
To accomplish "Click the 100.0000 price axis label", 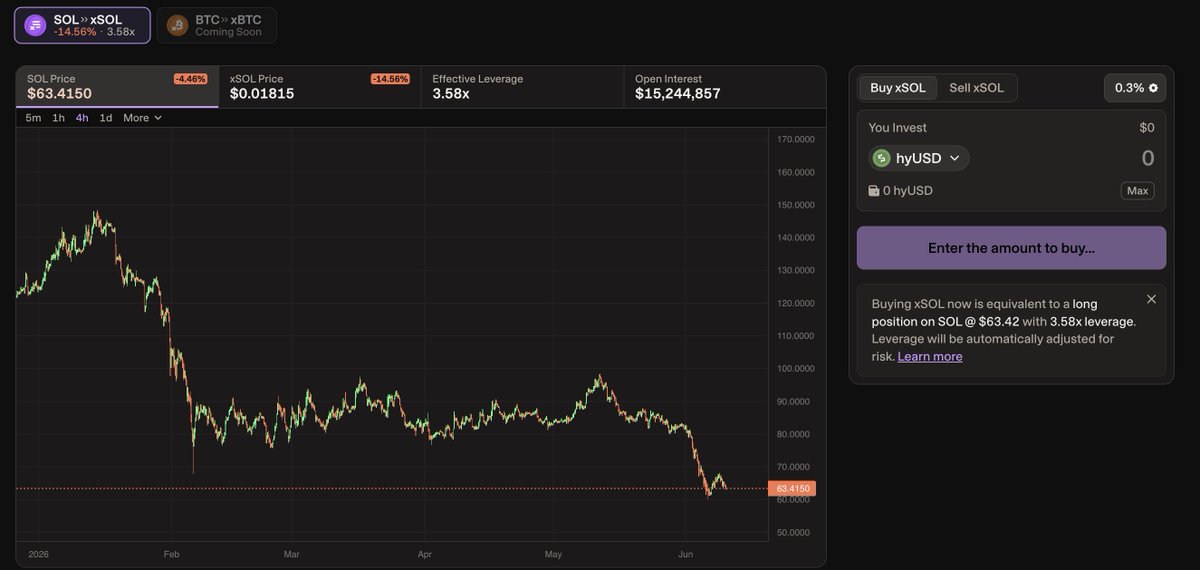I will [x=795, y=369].
